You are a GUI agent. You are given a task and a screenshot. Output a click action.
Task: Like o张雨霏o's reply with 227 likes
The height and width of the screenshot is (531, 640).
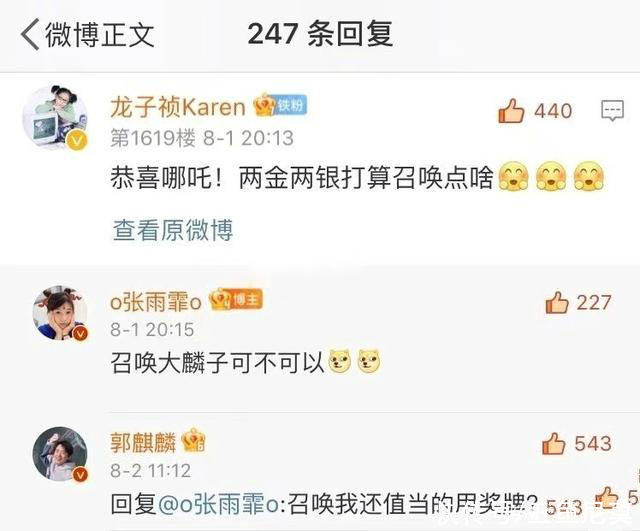557,302
